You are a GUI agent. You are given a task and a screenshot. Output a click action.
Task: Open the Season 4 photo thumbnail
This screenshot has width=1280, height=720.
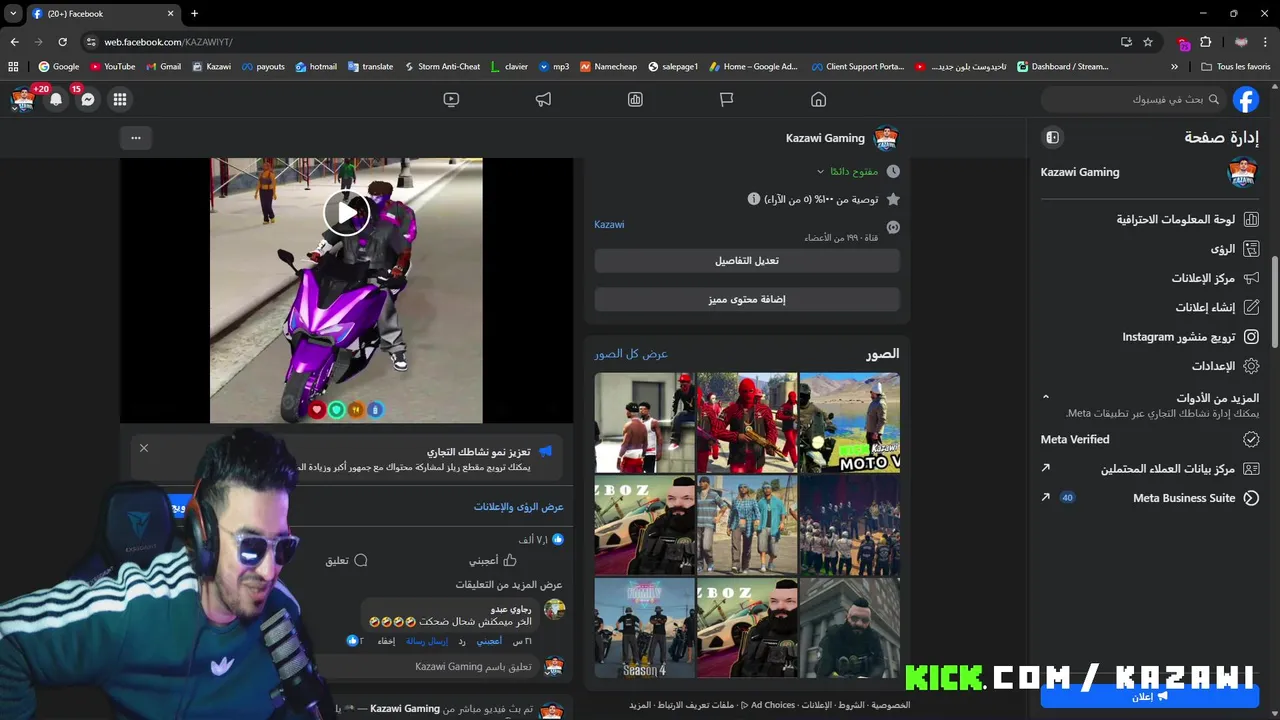pos(645,627)
